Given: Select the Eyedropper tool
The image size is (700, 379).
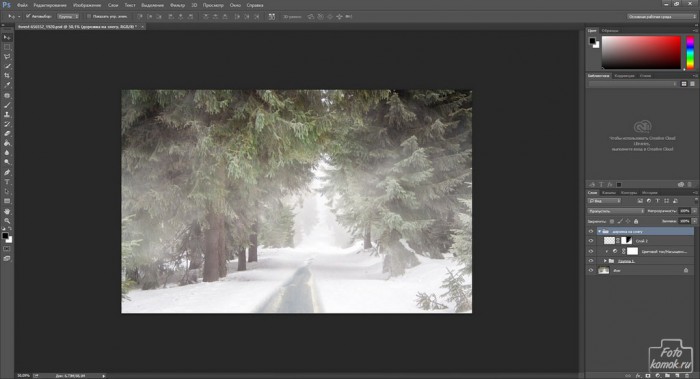Looking at the screenshot, I should click(x=7, y=85).
